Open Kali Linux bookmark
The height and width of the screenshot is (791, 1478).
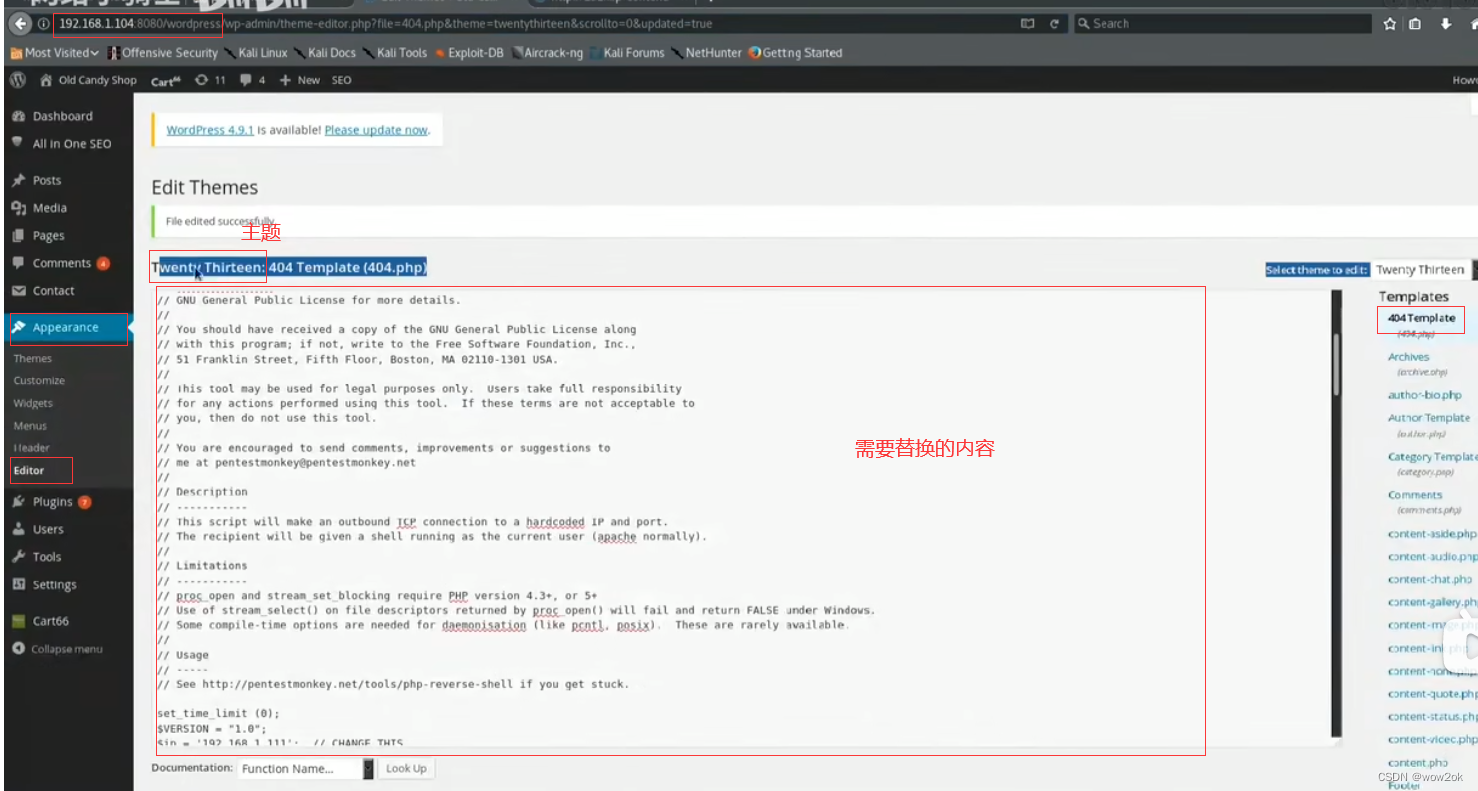pyautogui.click(x=256, y=53)
